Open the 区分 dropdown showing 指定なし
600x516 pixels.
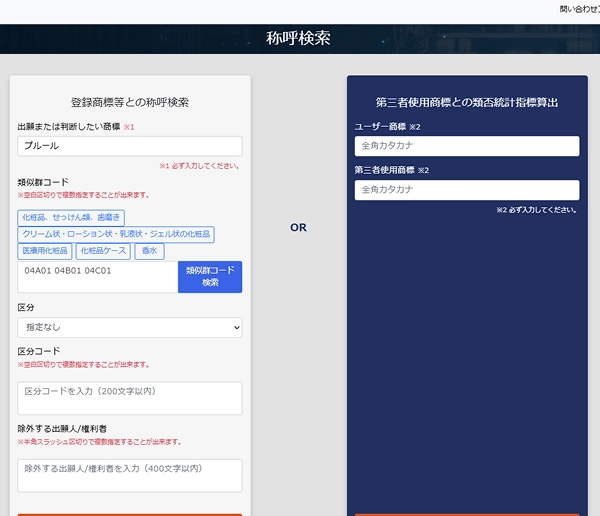point(130,327)
